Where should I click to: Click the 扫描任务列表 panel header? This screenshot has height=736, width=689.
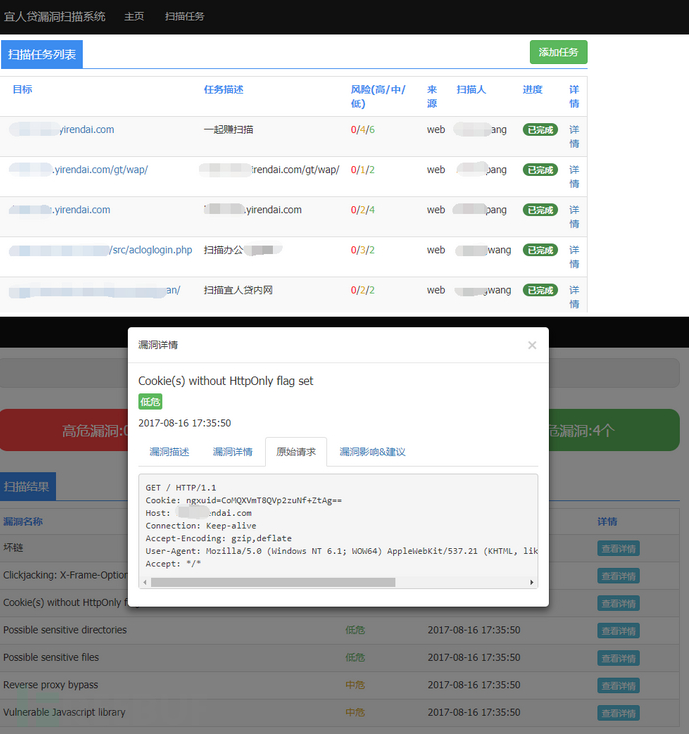coord(42,55)
